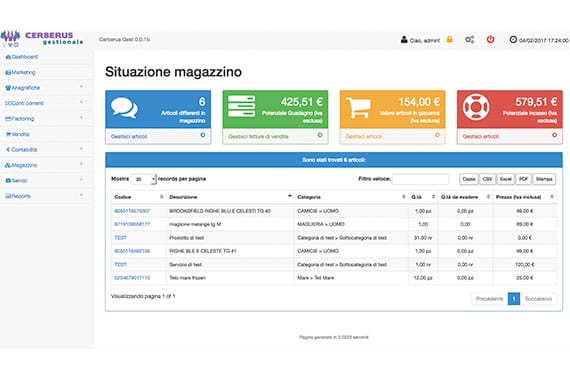The height and width of the screenshot is (380, 570).
Task: Open code link for maglione melange row
Action: tap(132, 224)
